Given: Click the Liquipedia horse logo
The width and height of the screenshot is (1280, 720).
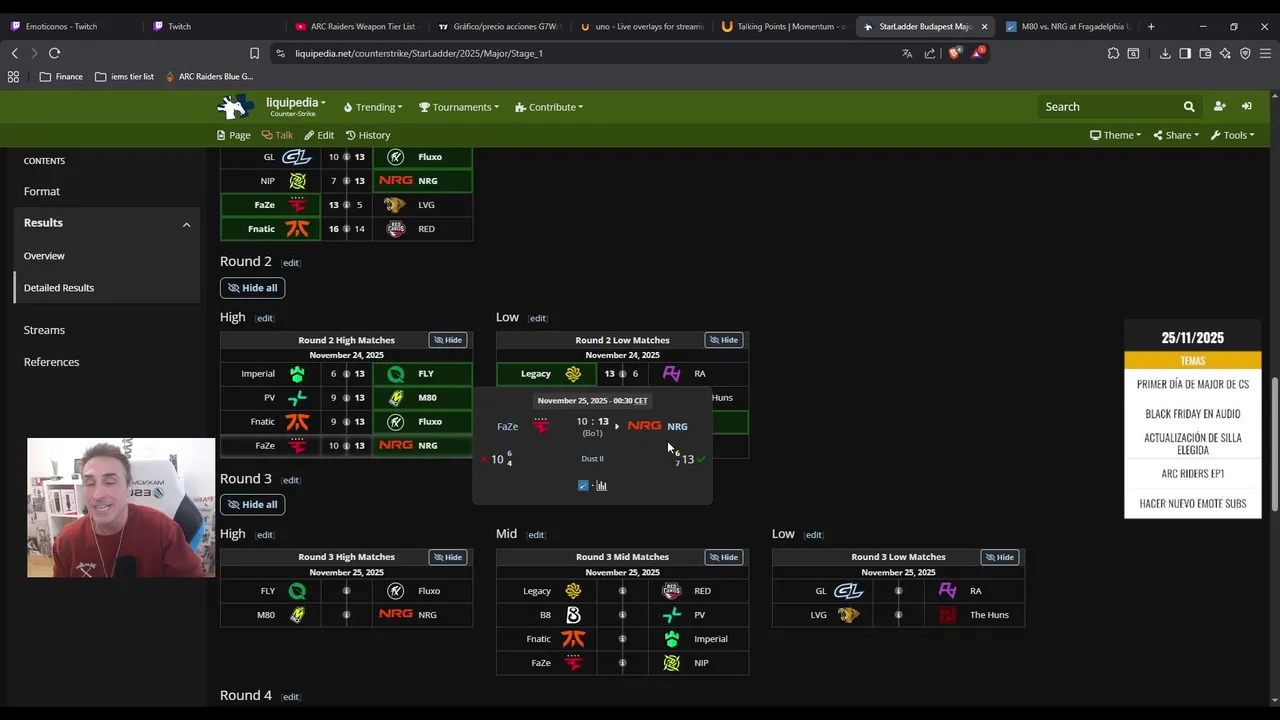Looking at the screenshot, I should [x=236, y=106].
